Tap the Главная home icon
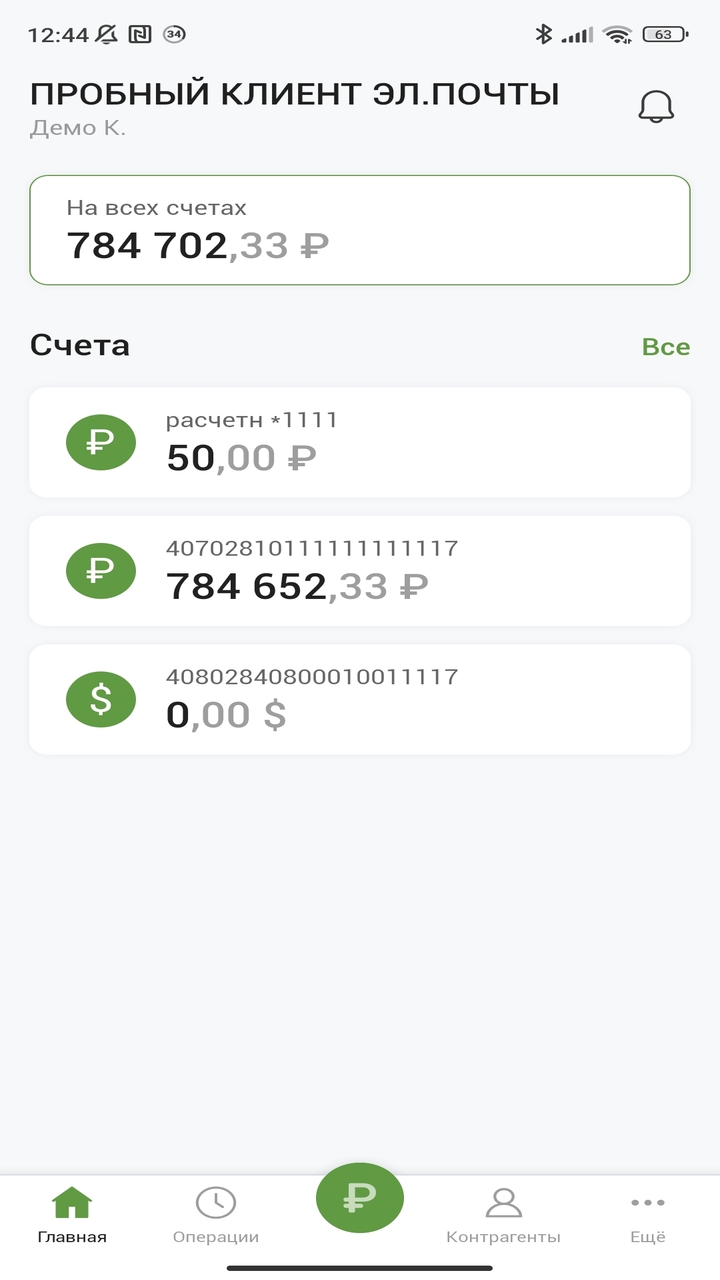This screenshot has width=720, height=1280. point(72,1202)
